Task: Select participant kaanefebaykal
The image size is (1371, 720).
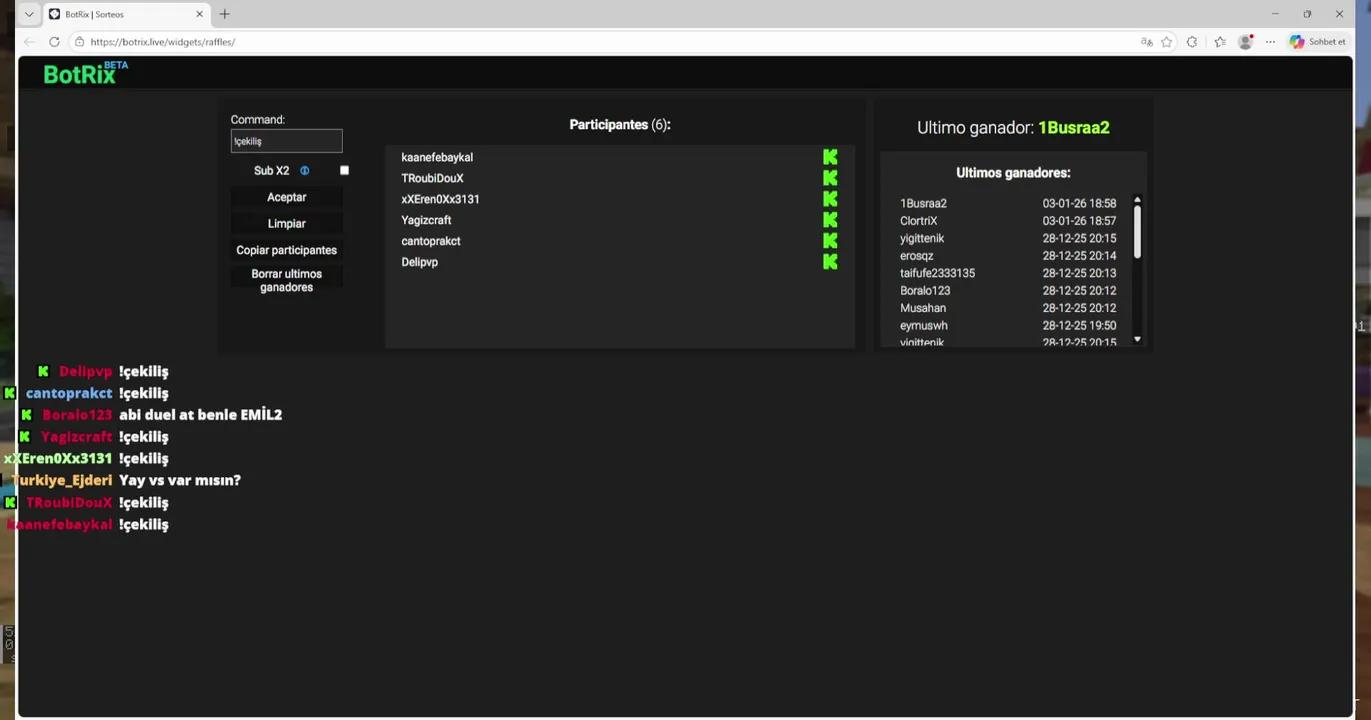Action: point(437,158)
